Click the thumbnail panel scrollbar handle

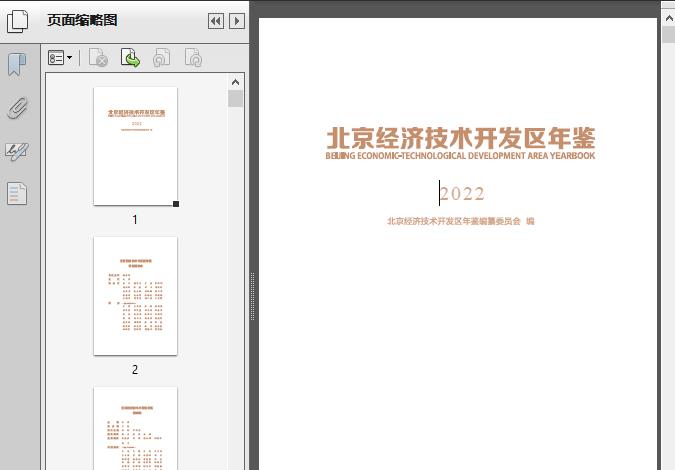235,99
